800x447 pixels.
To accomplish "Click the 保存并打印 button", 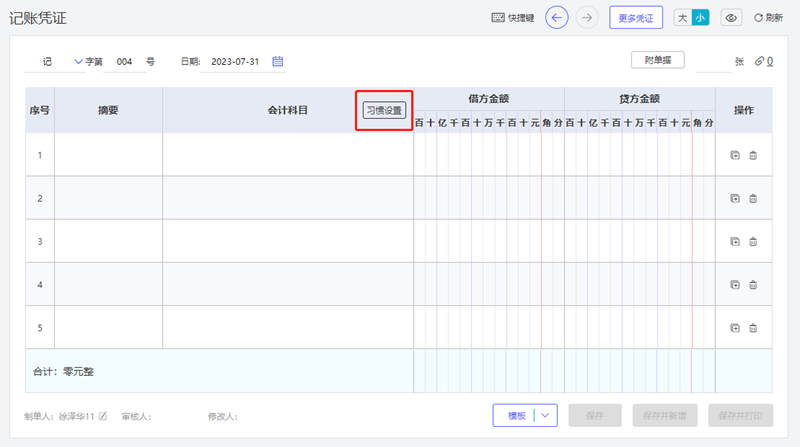I will pos(740,416).
